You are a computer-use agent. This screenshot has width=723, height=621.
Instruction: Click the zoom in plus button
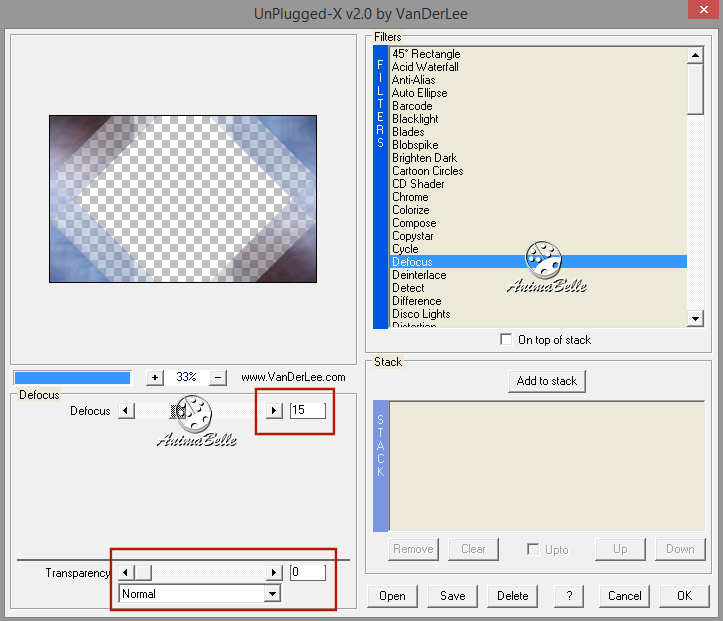(155, 378)
